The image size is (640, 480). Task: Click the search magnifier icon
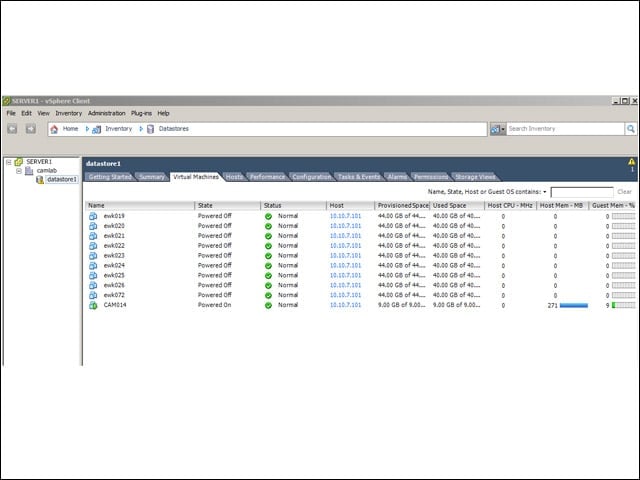(x=631, y=129)
